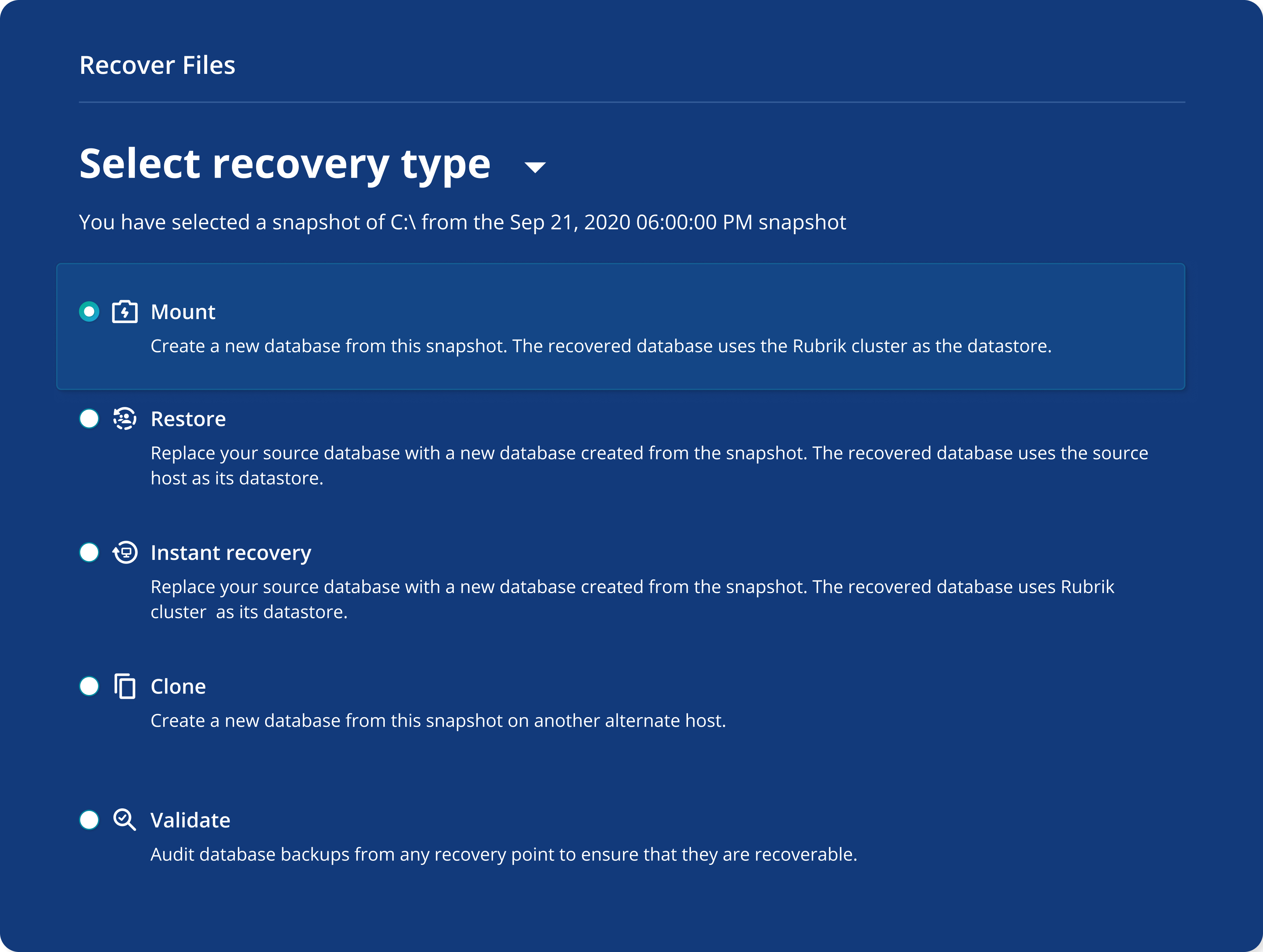This screenshot has height=952, width=1263.
Task: Click the Clone copy icon
Action: tap(124, 686)
